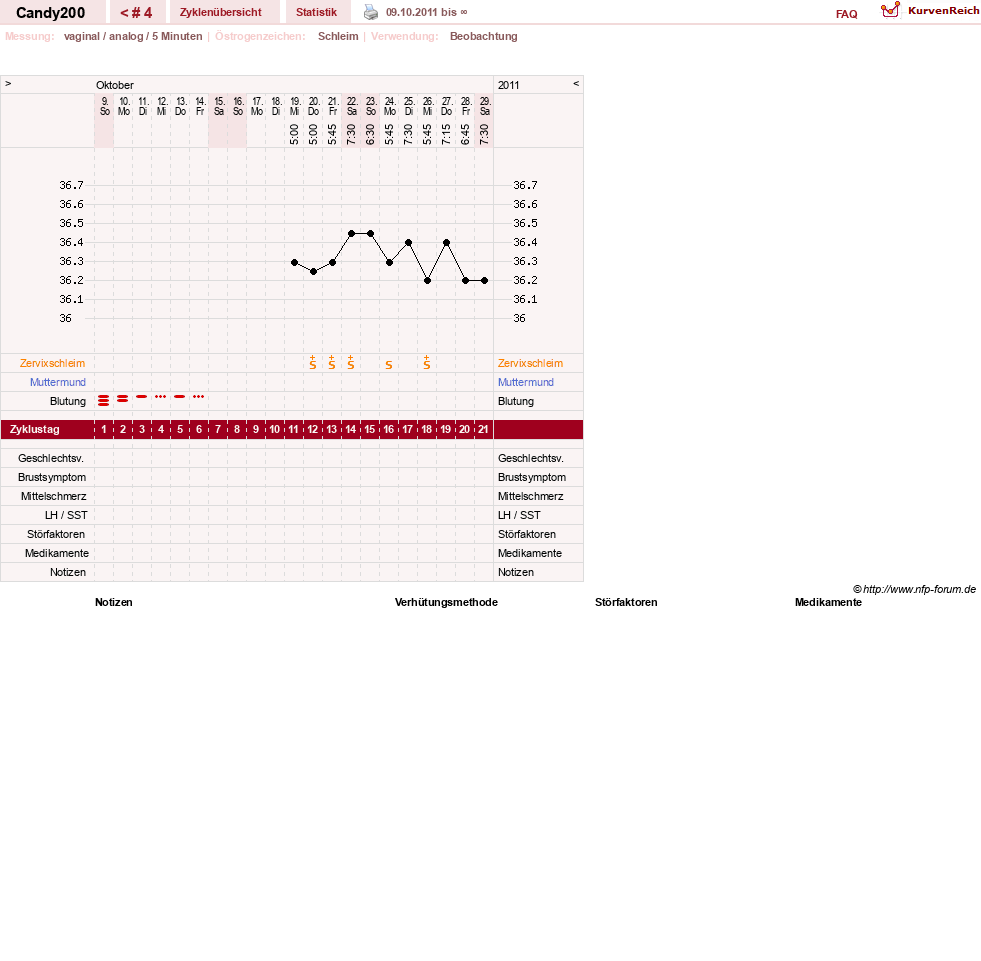This screenshot has width=981, height=961.
Task: Click the KurvenReich logo icon
Action: [x=890, y=10]
